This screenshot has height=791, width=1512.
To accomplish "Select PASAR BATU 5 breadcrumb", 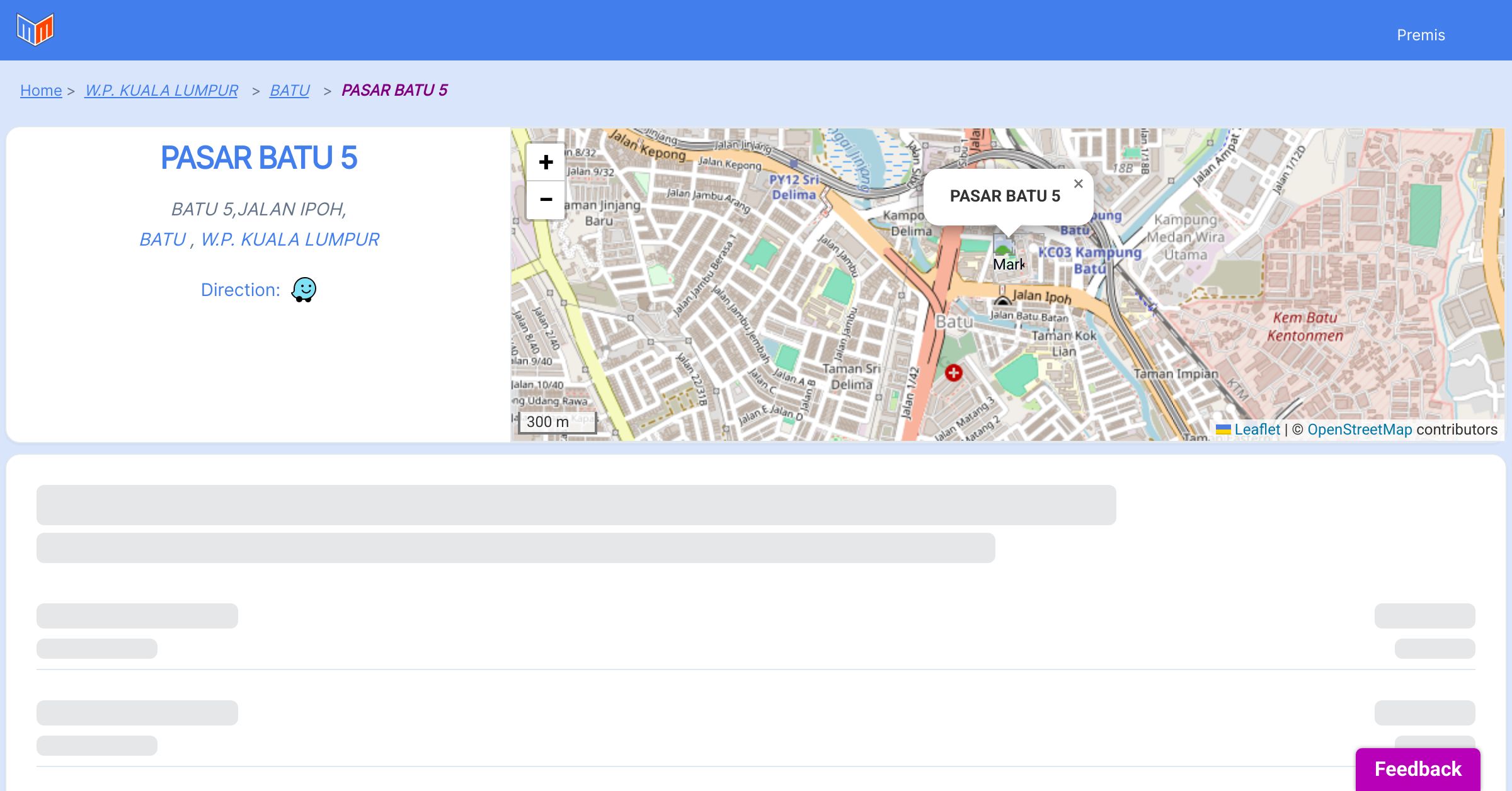I will point(394,91).
